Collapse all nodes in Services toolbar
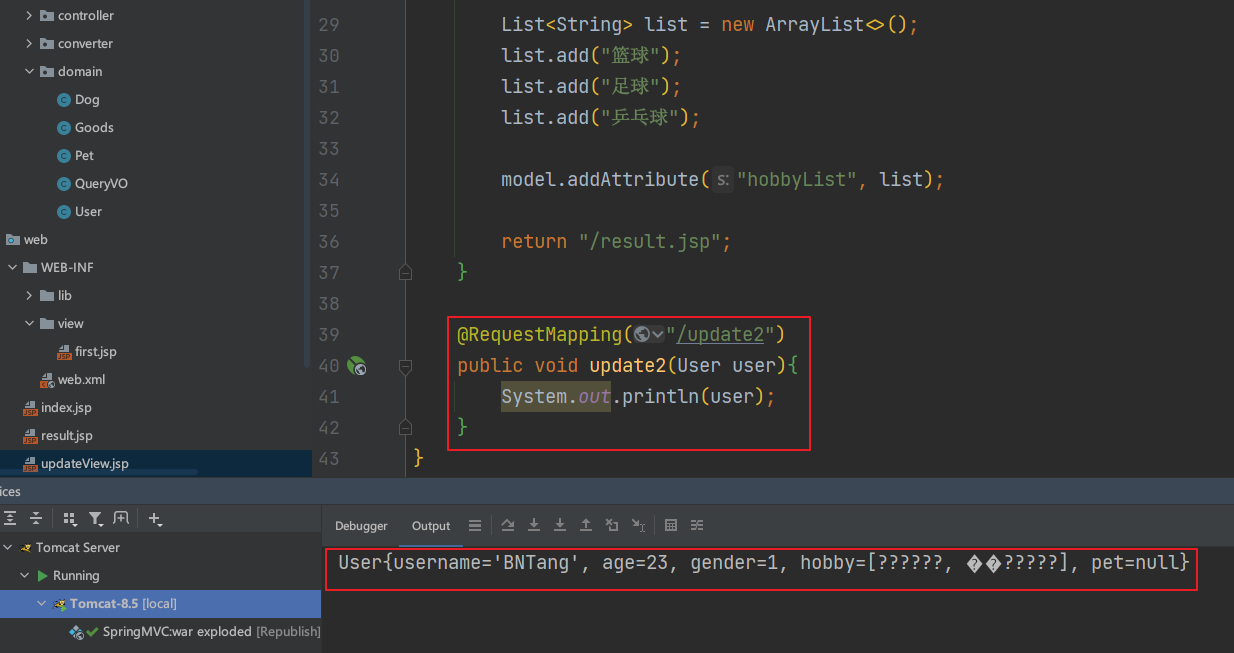The image size is (1234, 653). [36, 518]
